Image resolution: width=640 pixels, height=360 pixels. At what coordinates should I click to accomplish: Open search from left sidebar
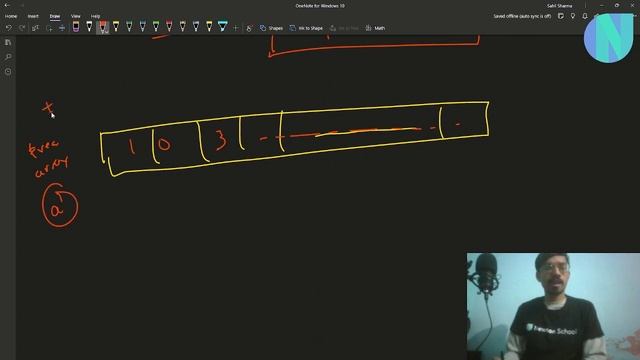pos(8,57)
